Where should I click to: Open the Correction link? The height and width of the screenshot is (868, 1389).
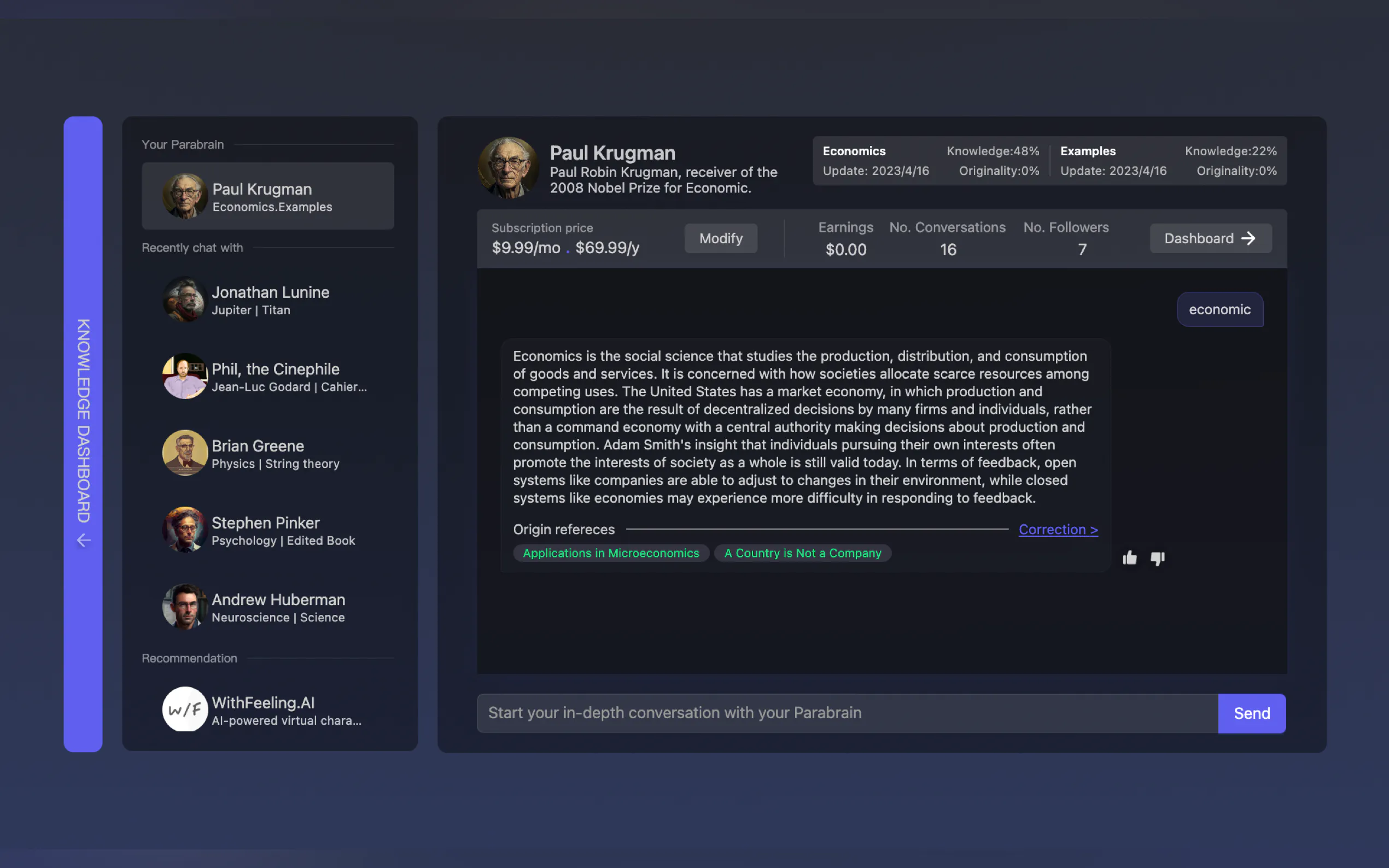(x=1058, y=529)
